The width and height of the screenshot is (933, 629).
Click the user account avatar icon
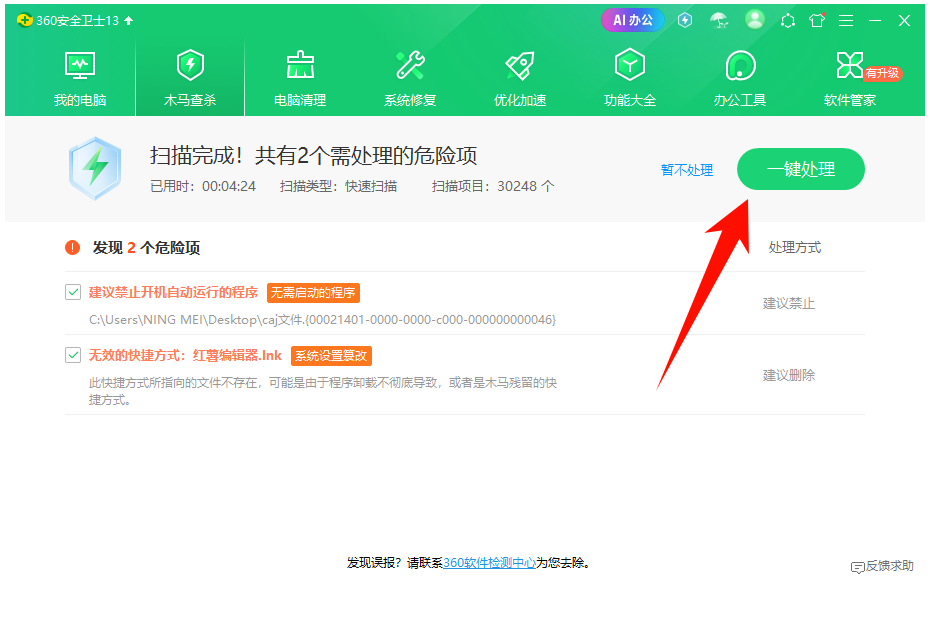click(x=755, y=20)
